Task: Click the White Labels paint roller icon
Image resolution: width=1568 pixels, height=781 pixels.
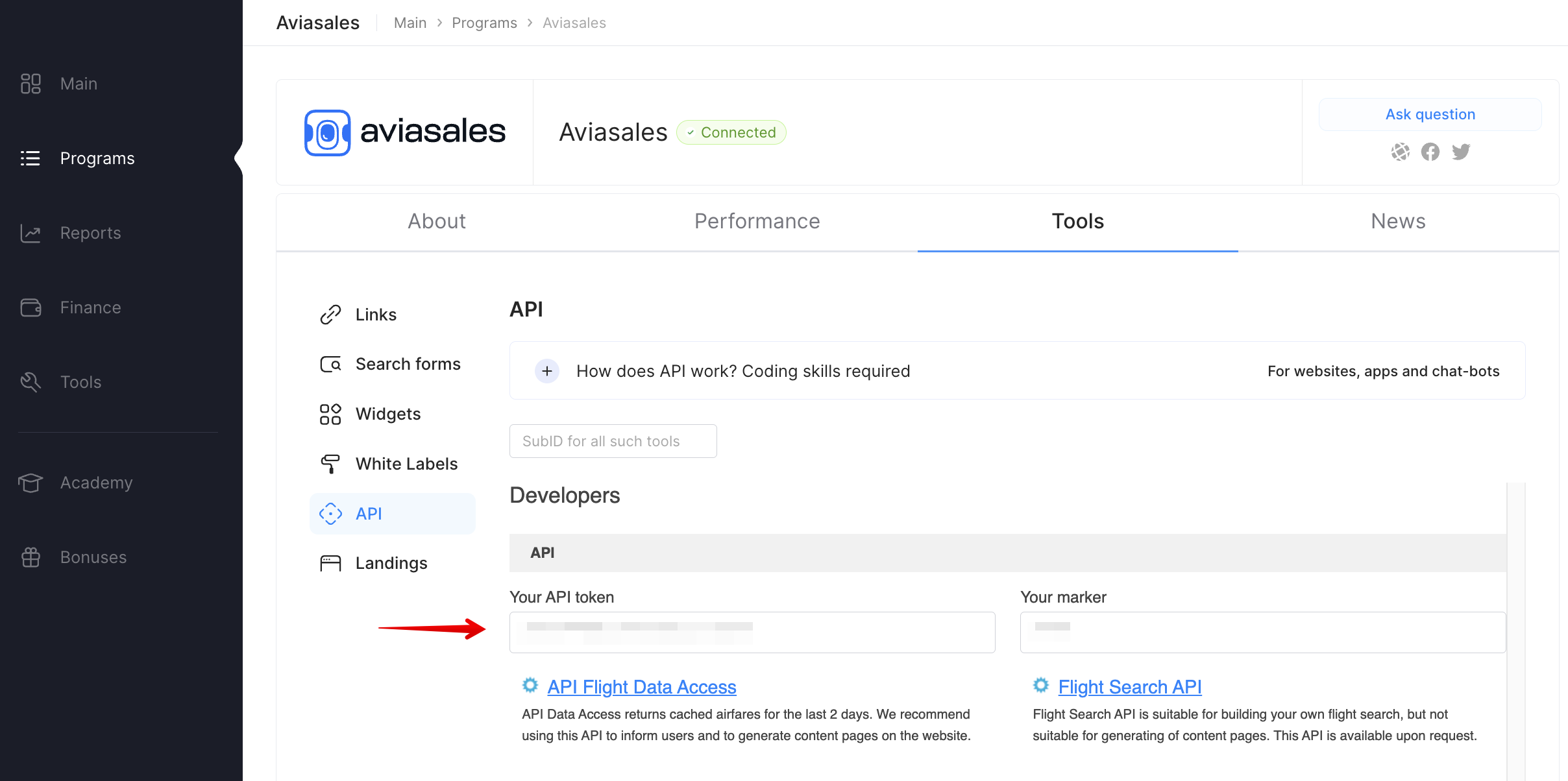Action: (330, 464)
